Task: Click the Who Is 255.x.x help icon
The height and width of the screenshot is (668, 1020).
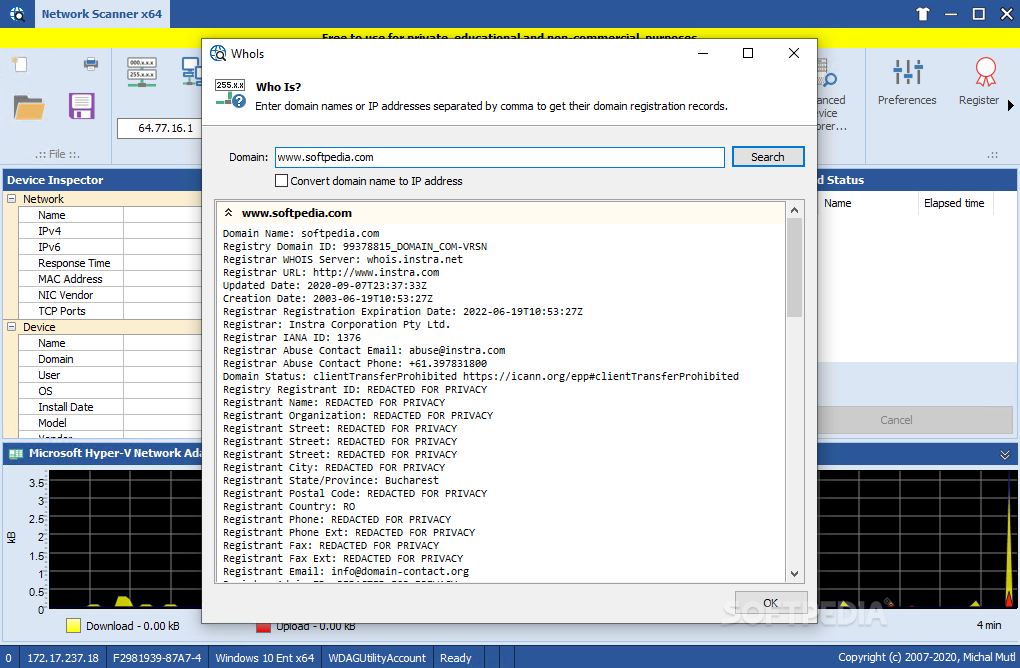Action: pos(230,94)
